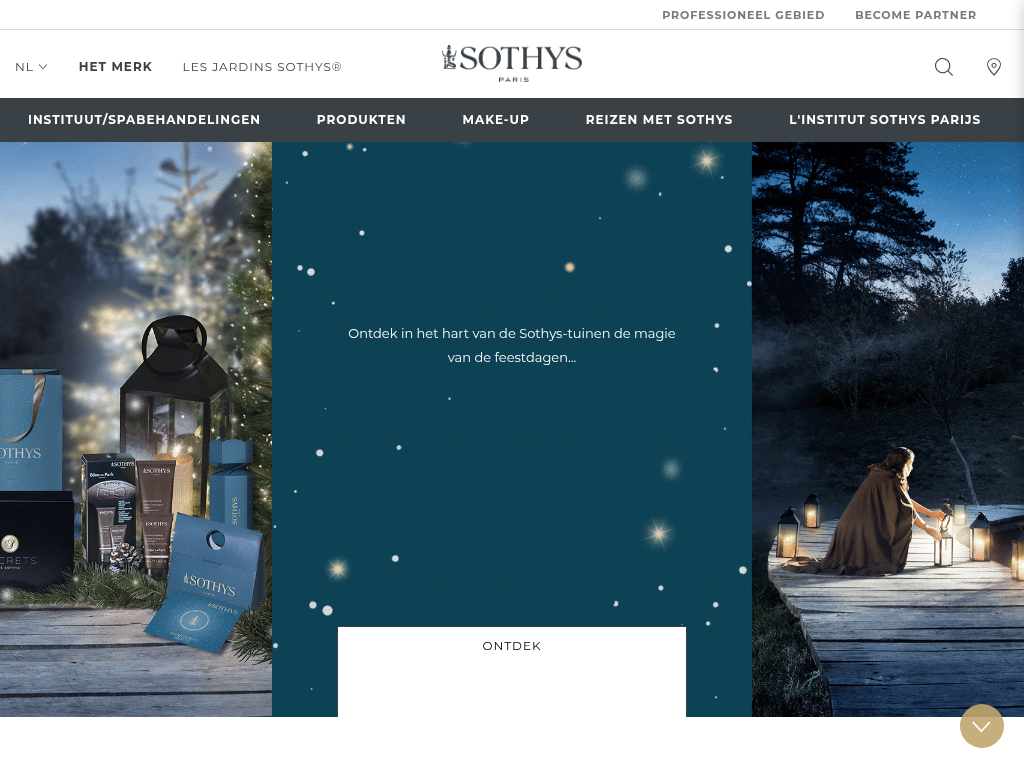Click the woman with lanterns image
The image size is (1024, 768).
(888, 429)
